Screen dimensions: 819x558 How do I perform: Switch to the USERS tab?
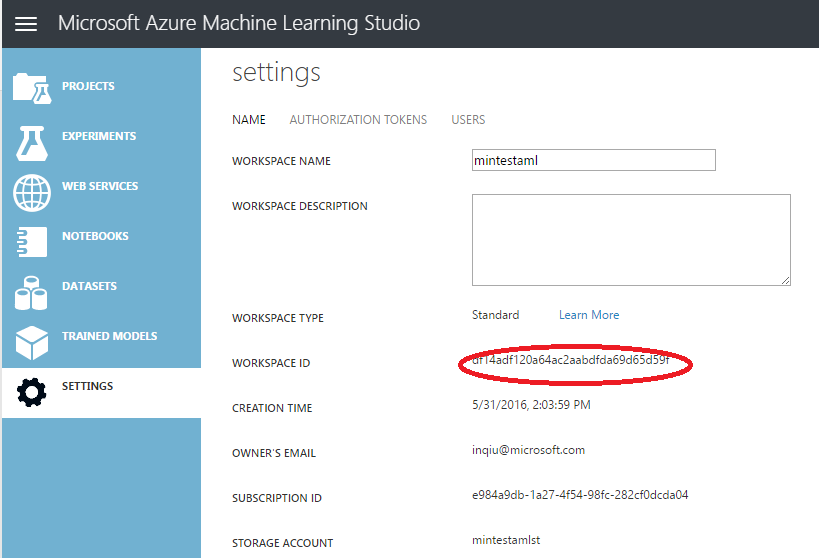468,120
